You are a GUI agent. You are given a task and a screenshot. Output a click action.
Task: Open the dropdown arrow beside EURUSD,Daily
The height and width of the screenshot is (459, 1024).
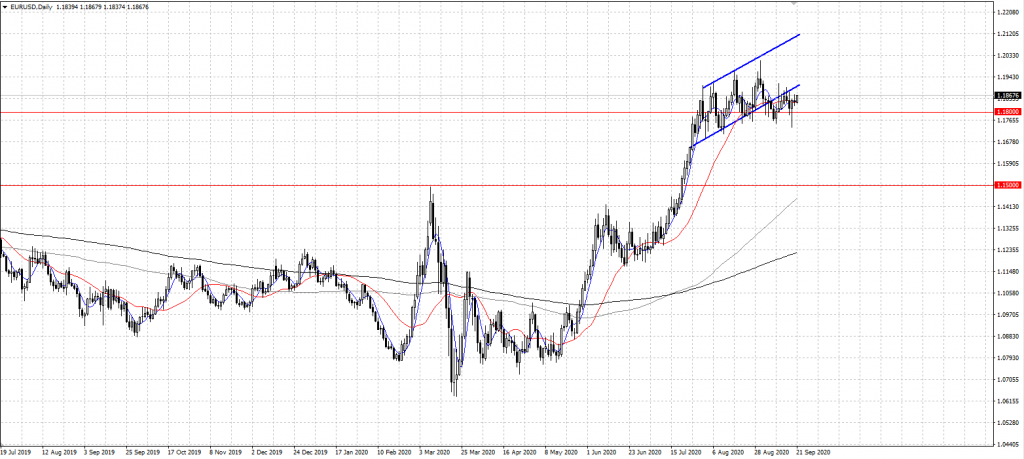(5, 8)
